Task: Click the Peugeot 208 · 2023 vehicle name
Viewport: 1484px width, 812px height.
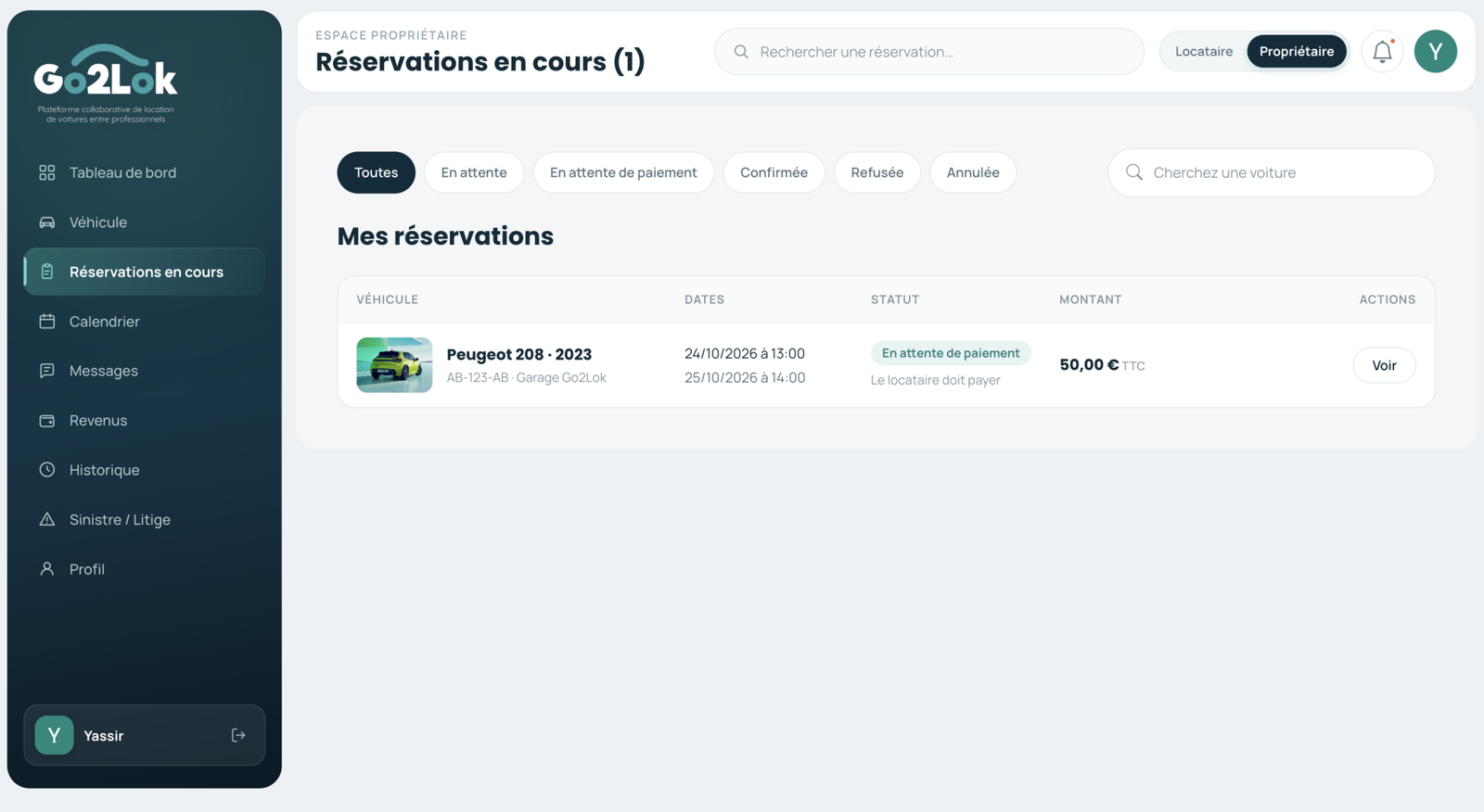Action: pos(519,354)
